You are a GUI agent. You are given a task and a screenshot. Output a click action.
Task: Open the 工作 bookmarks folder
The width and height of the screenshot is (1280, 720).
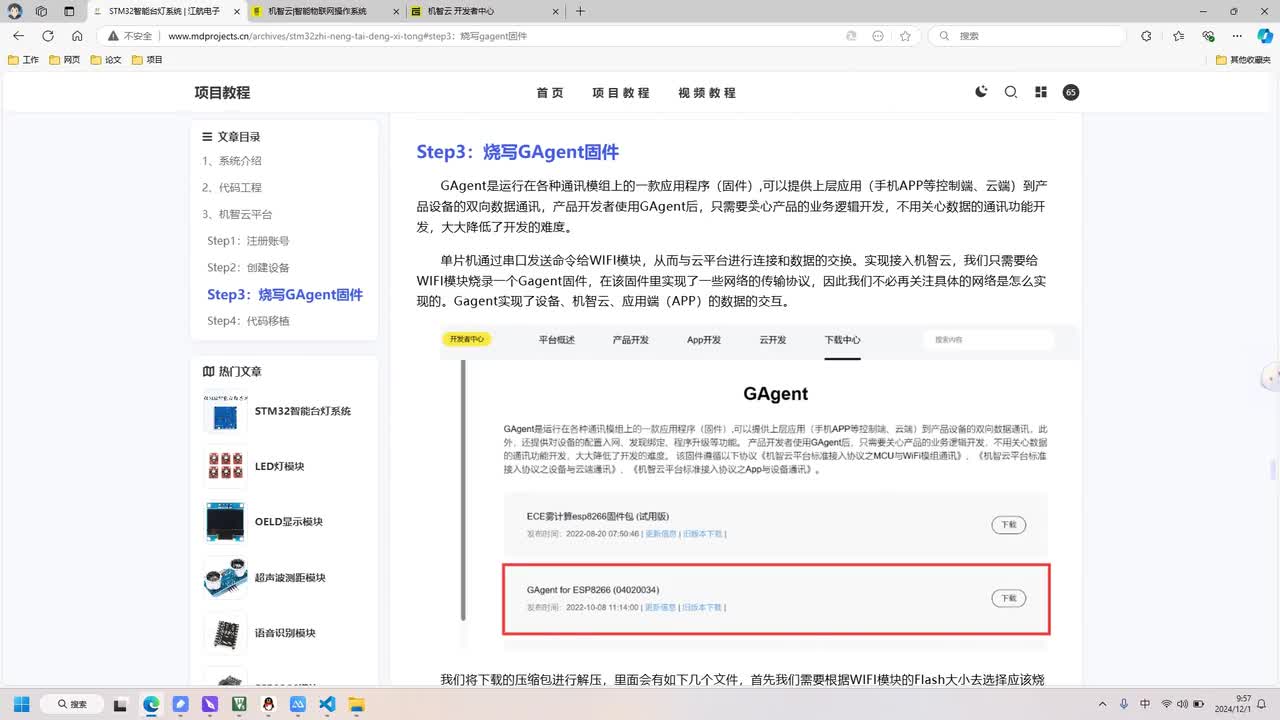click(x=24, y=60)
